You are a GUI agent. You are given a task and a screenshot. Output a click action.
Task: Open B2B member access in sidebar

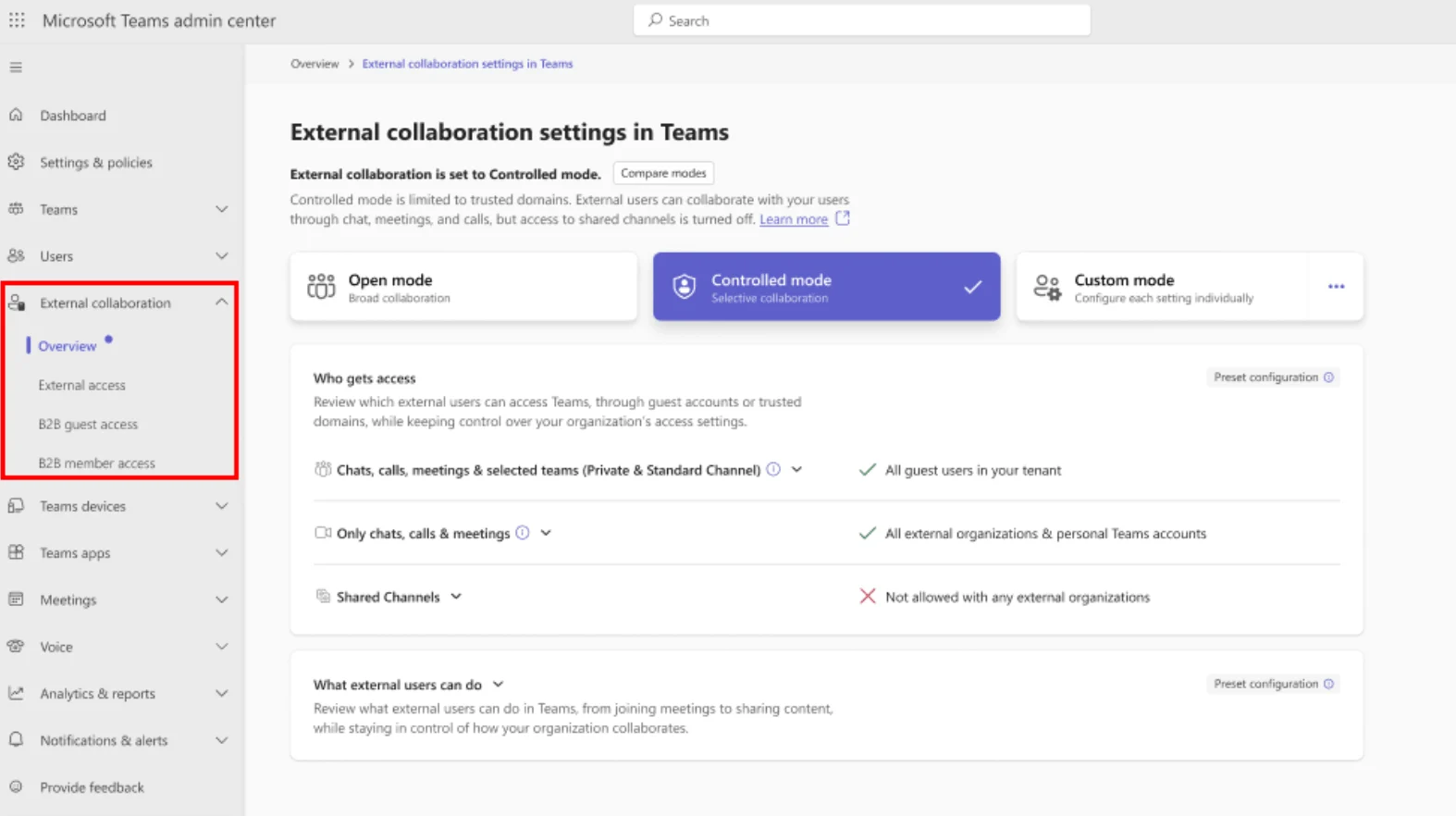pos(96,463)
